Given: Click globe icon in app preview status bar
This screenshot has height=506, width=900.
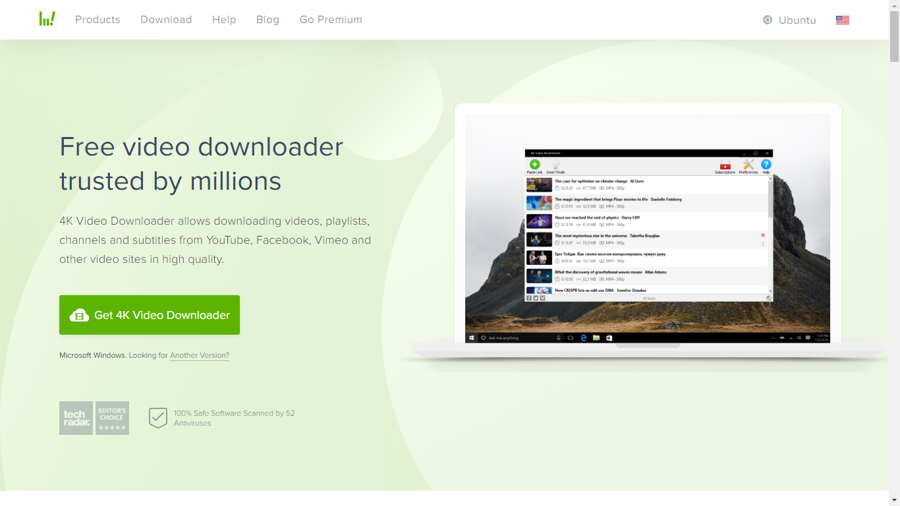Looking at the screenshot, I should click(769, 298).
